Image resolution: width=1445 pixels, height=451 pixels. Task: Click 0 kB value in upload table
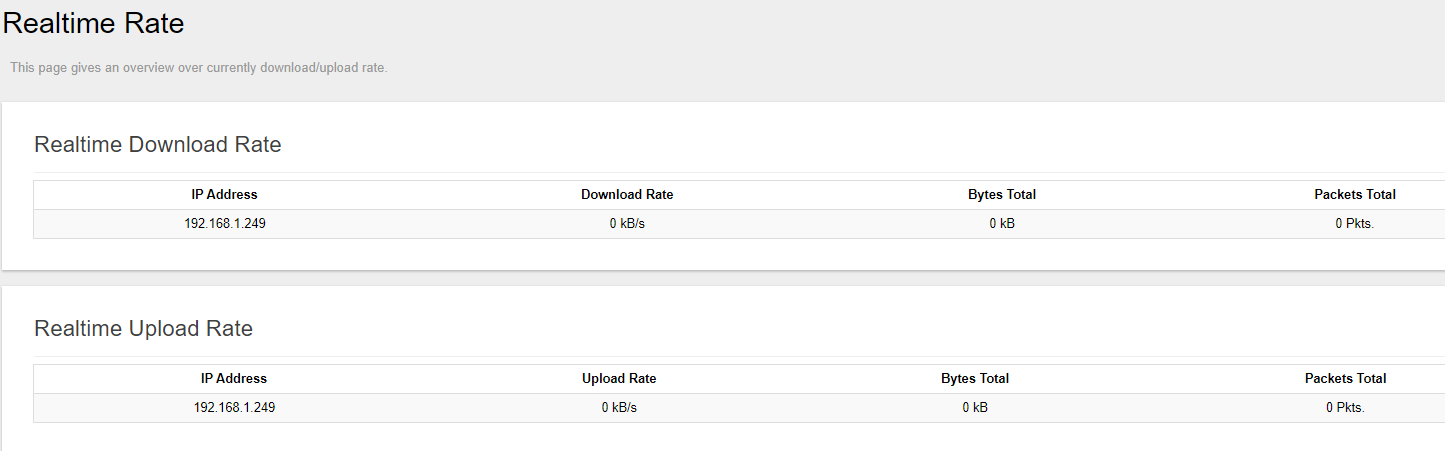[975, 408]
